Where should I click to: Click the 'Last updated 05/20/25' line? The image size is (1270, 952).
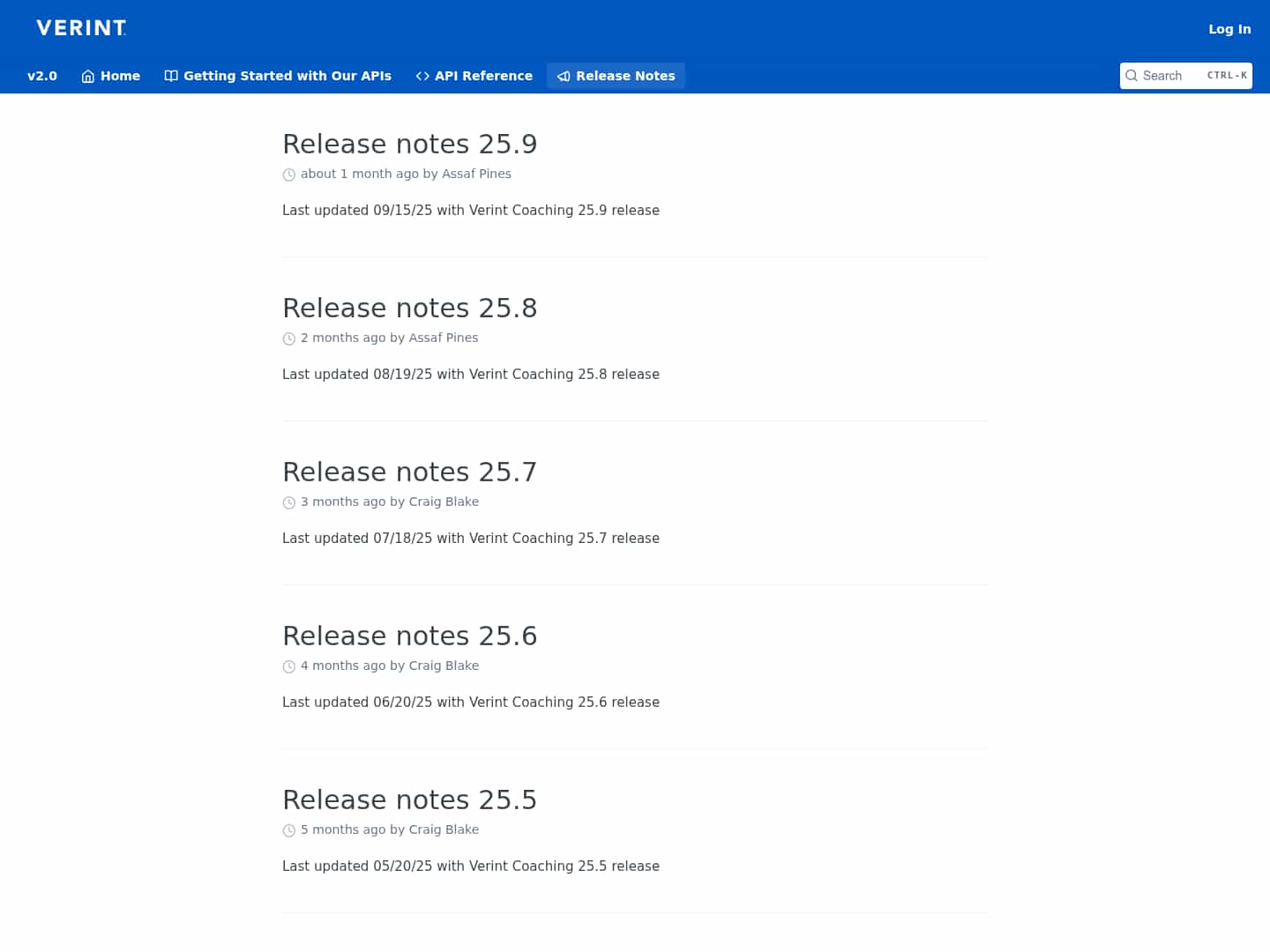click(x=471, y=866)
